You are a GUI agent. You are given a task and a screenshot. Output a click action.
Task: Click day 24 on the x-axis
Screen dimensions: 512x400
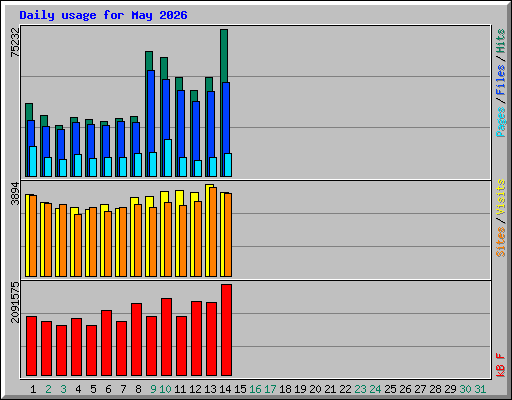(x=375, y=389)
